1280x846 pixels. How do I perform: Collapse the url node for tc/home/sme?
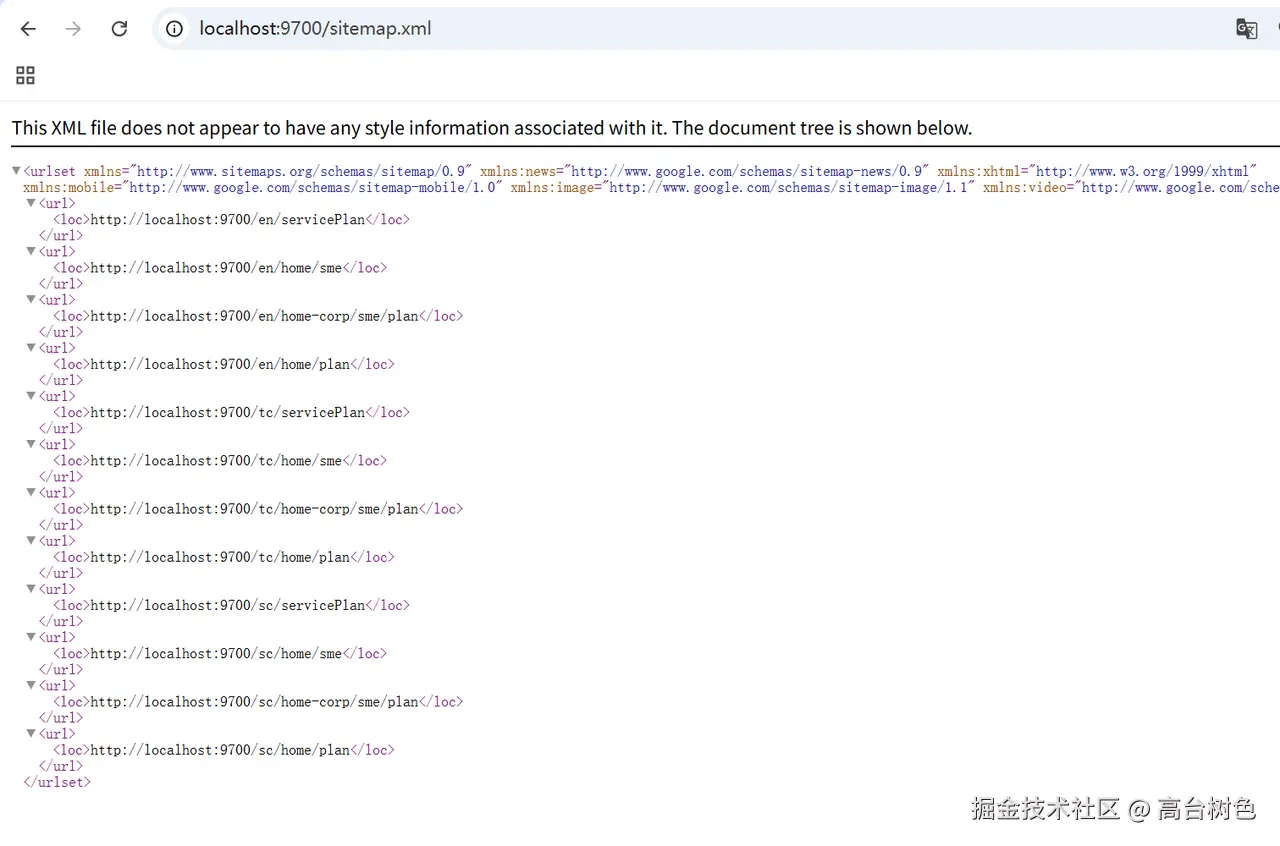[x=31, y=444]
